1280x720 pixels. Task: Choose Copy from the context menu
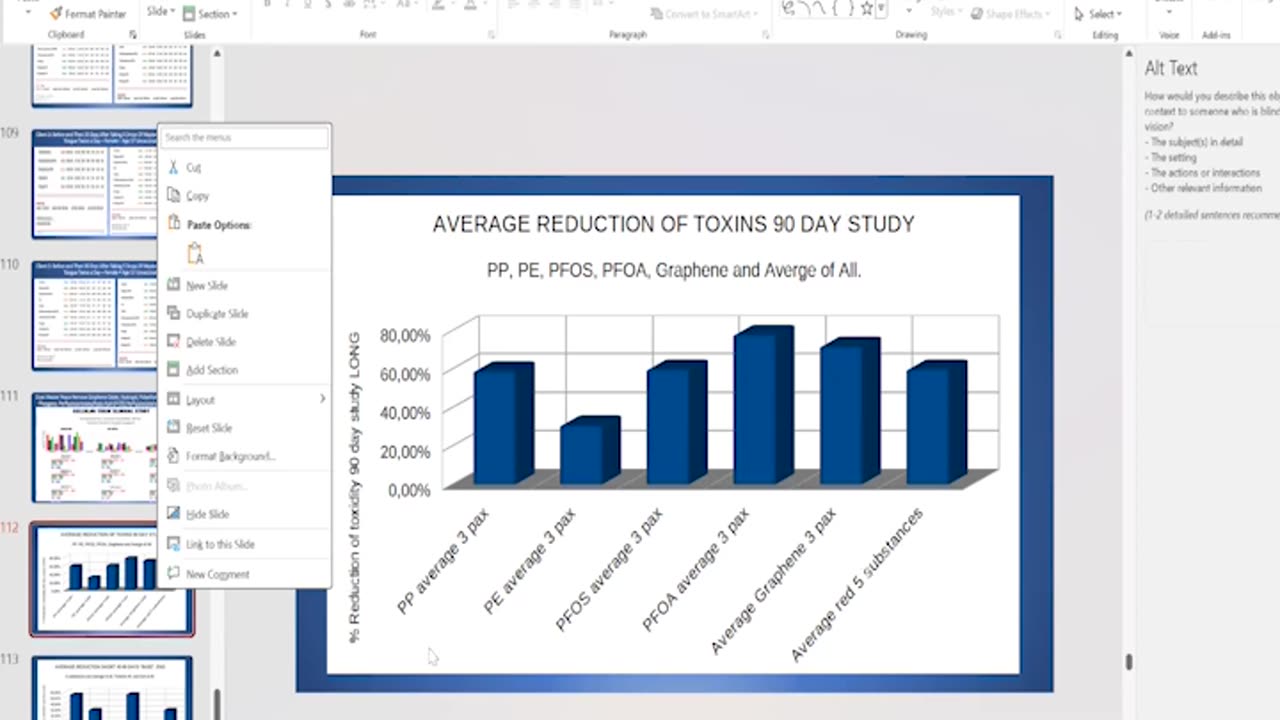pos(244,196)
